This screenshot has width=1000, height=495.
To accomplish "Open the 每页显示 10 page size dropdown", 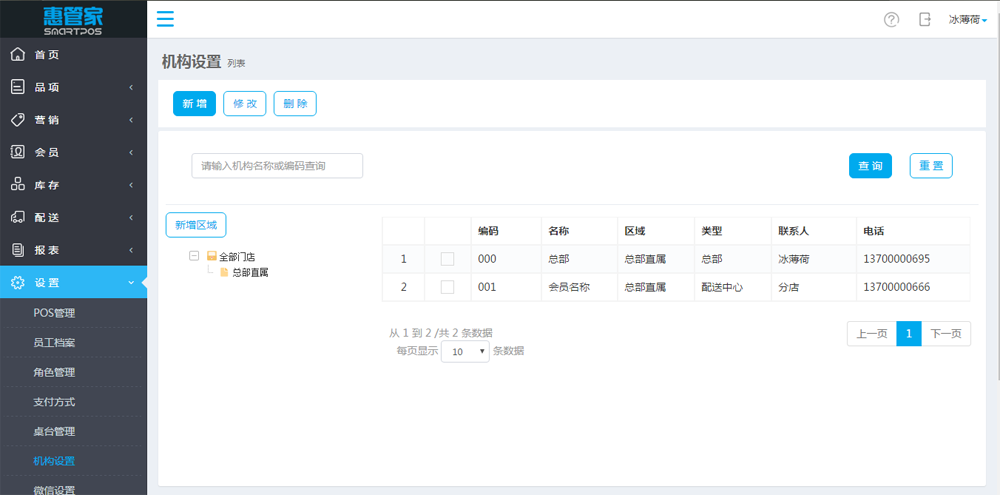I will click(465, 351).
